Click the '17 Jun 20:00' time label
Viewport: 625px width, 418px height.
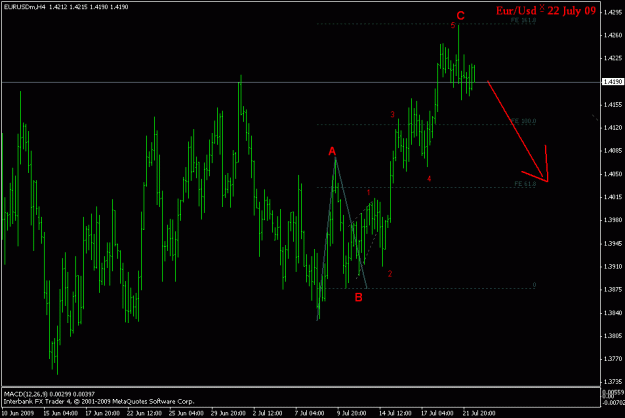pyautogui.click(x=102, y=413)
